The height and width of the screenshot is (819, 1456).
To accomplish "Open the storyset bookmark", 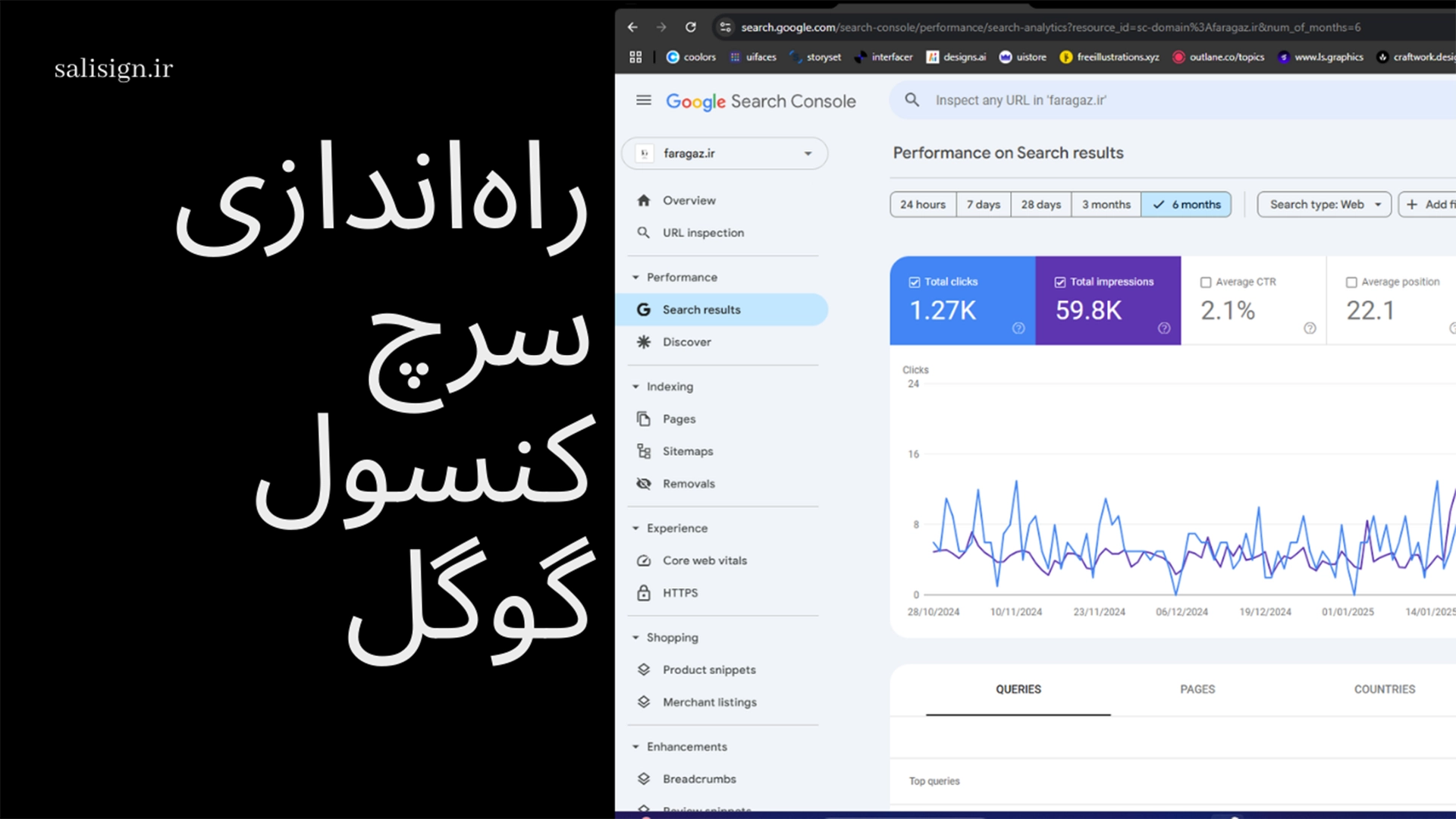I will point(815,57).
